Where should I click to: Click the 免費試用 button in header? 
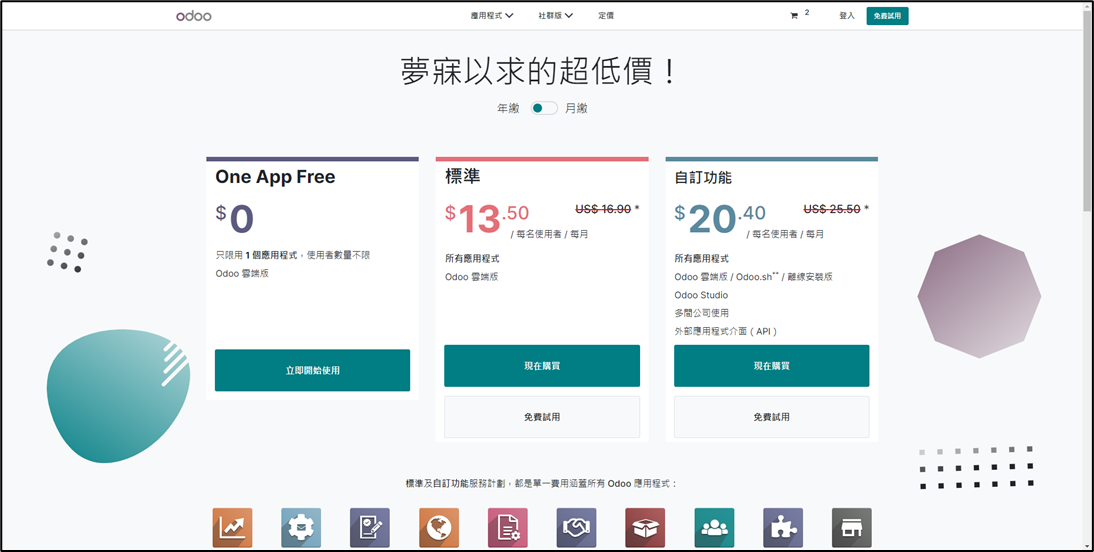tap(887, 15)
